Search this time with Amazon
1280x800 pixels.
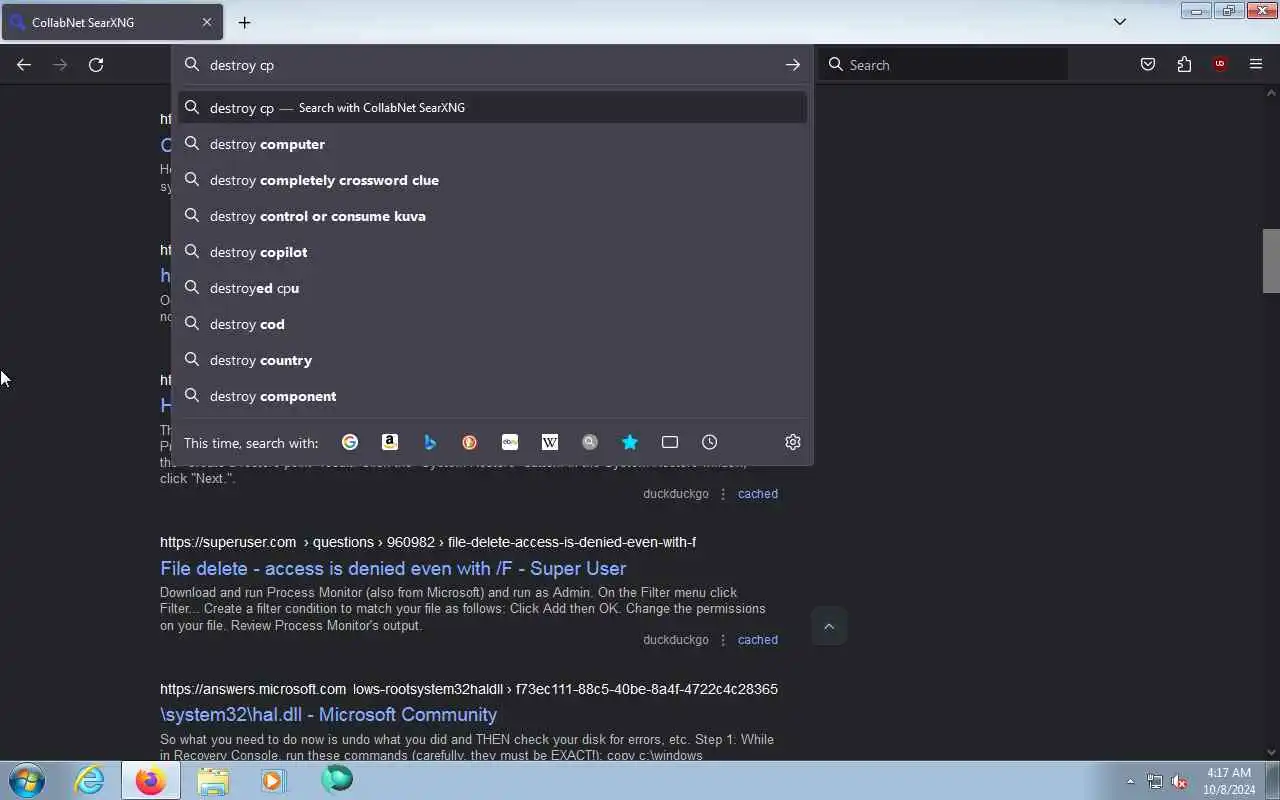390,442
